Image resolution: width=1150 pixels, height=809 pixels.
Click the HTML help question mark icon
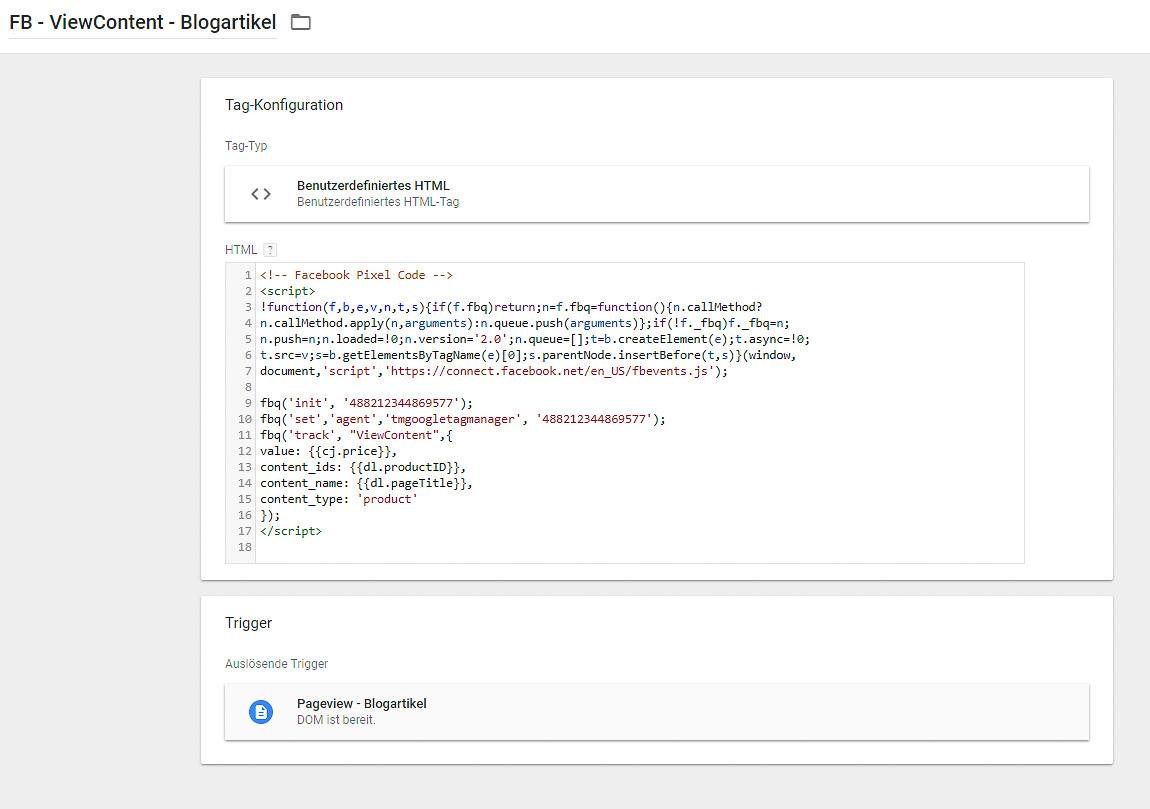click(x=270, y=250)
